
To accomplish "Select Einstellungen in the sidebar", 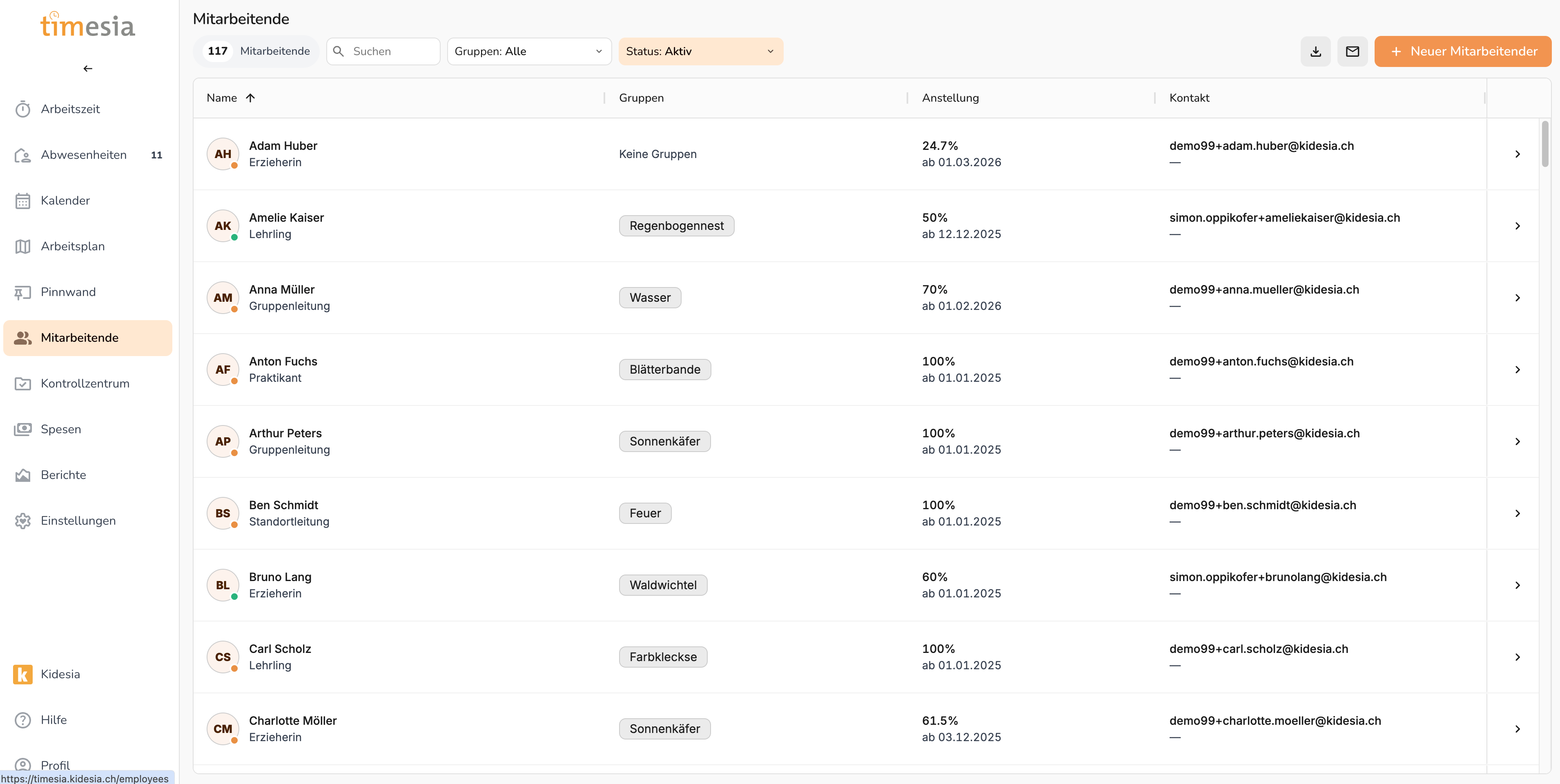I will 78,521.
